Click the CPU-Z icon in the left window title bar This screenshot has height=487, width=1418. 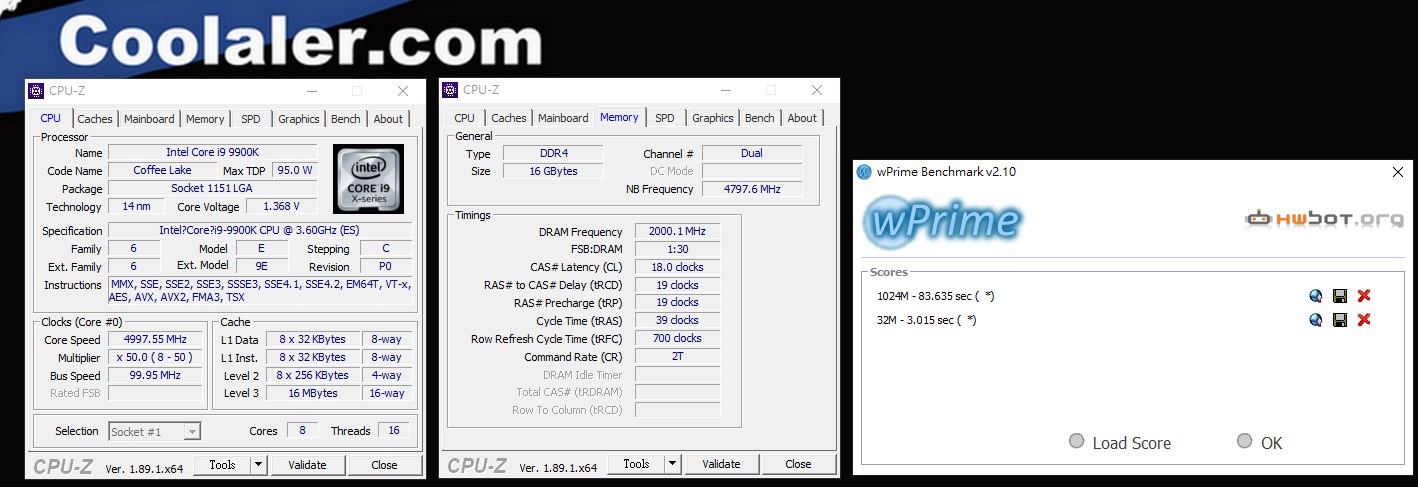37,90
